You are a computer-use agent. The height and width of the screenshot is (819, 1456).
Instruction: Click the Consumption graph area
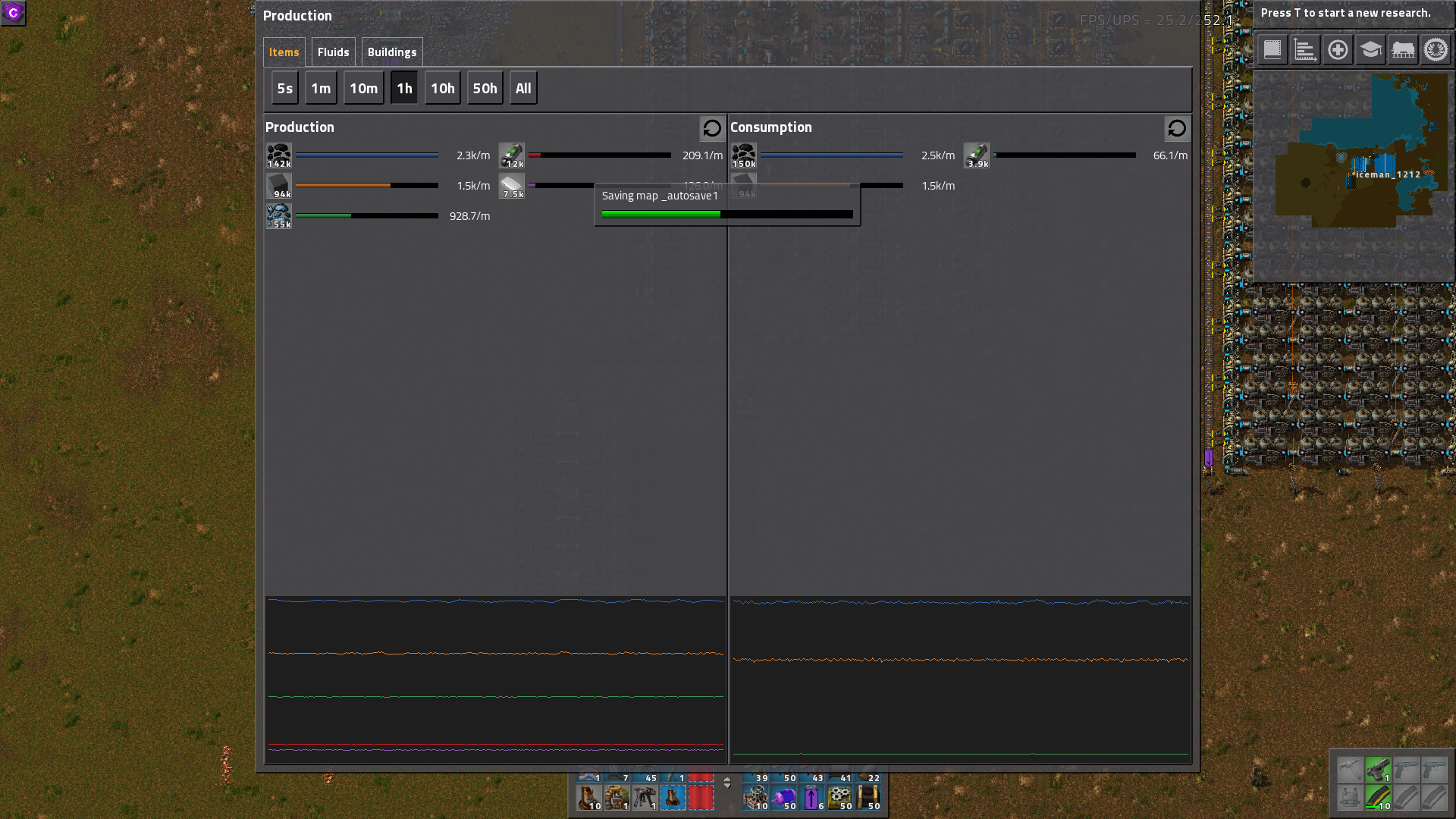(x=960, y=679)
